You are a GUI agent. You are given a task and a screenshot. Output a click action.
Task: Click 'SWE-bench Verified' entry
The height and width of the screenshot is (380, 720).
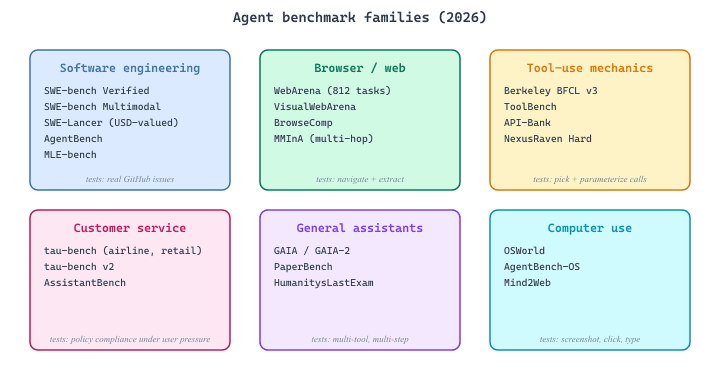point(96,90)
